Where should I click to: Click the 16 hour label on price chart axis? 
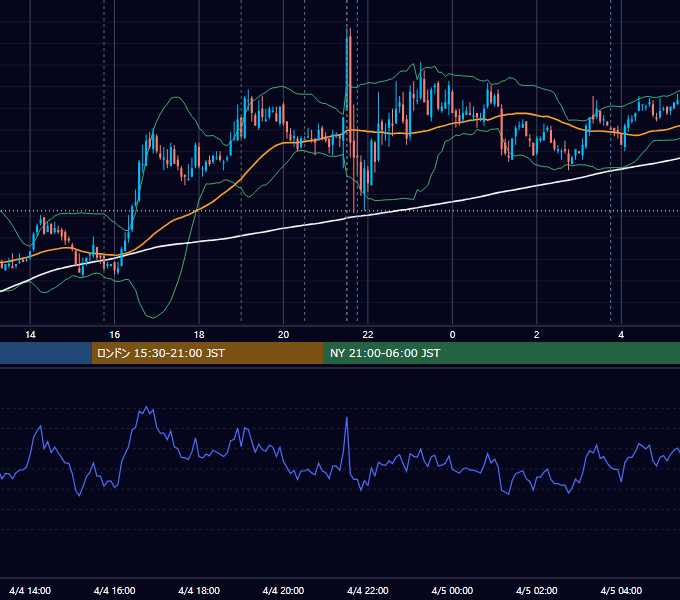coord(114,335)
